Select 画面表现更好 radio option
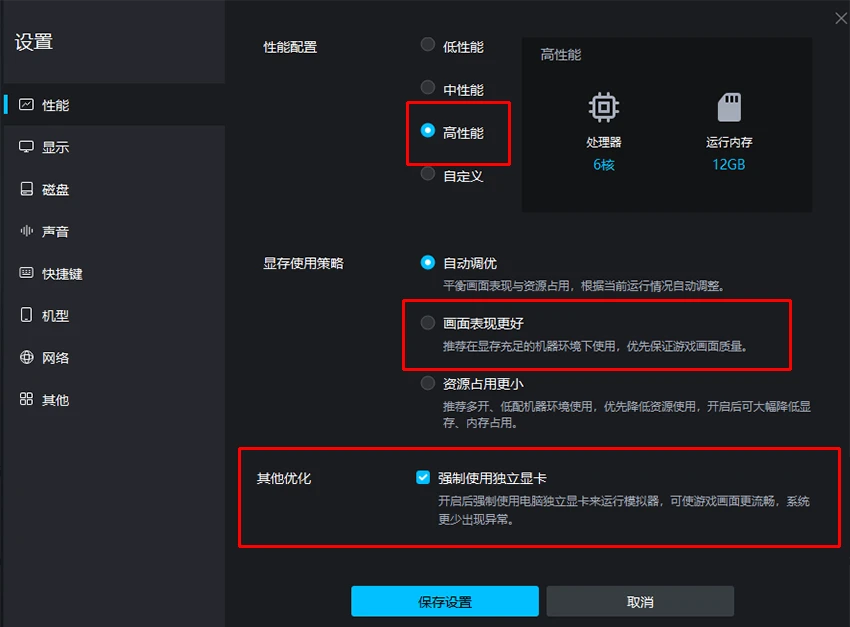Image resolution: width=850 pixels, height=627 pixels. coord(428,323)
